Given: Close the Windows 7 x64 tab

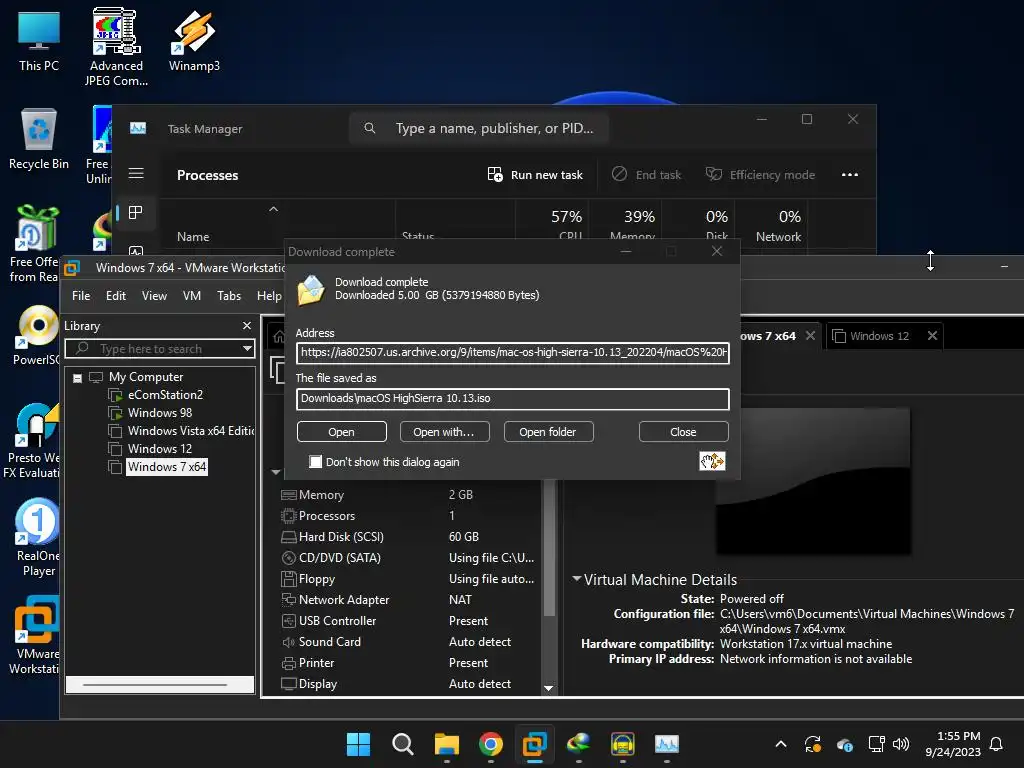Looking at the screenshot, I should pyautogui.click(x=810, y=336).
